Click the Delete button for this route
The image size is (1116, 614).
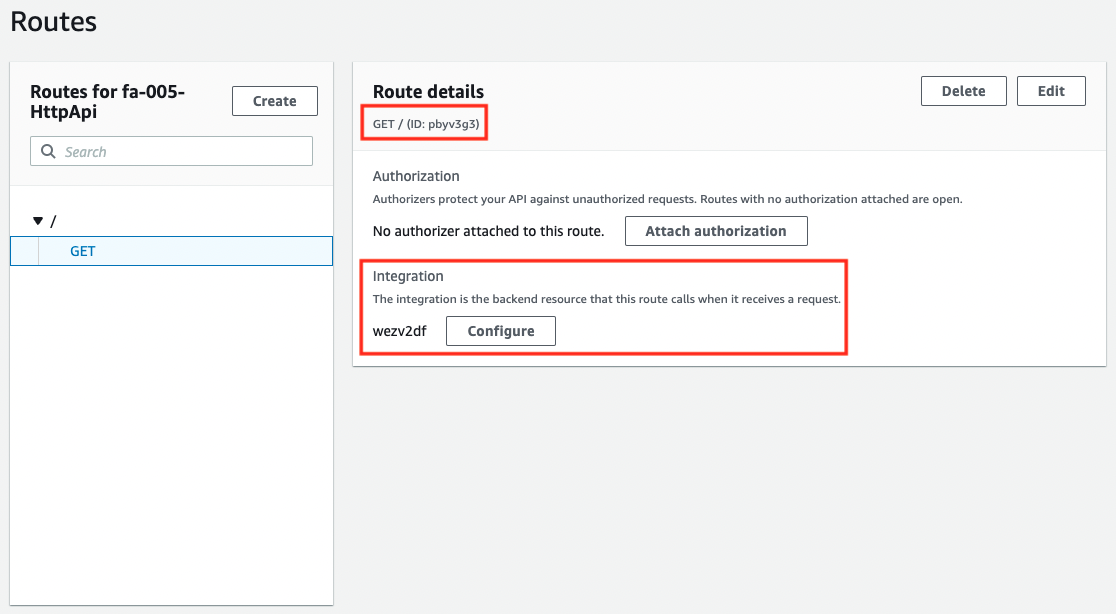pos(963,90)
